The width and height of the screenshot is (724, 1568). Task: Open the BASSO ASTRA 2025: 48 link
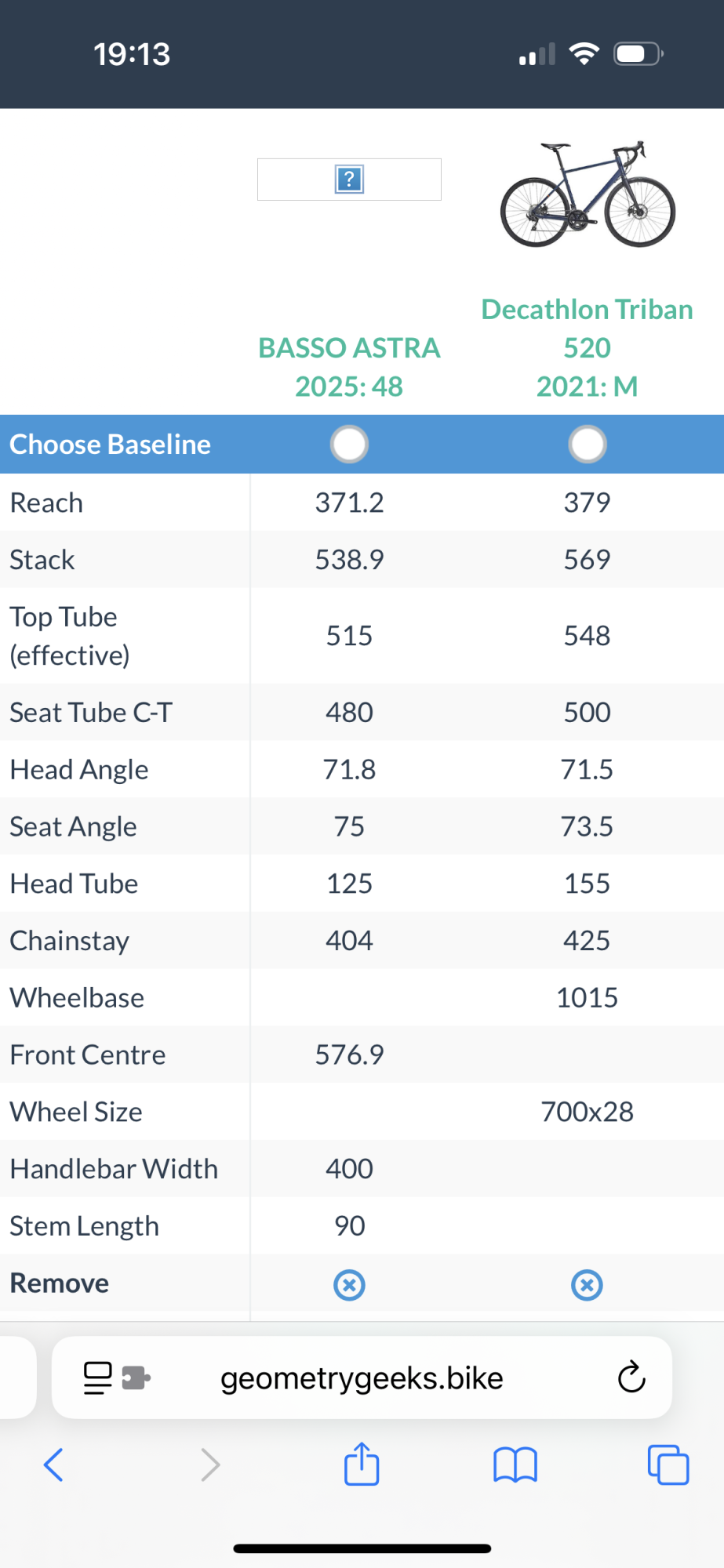pyautogui.click(x=349, y=367)
